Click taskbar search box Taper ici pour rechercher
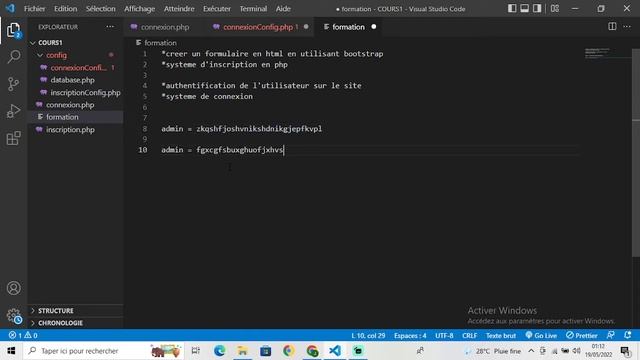The height and width of the screenshot is (360, 640). [x=103, y=351]
